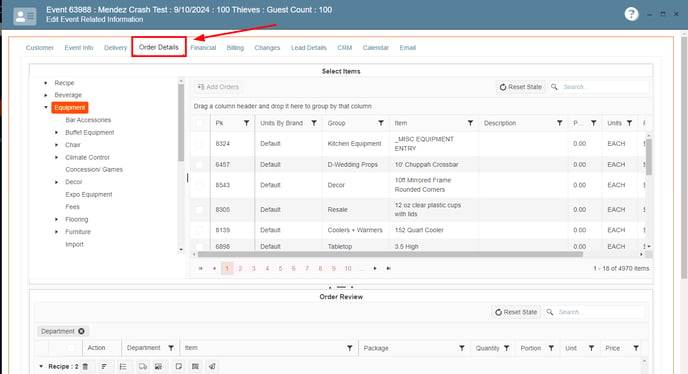
Task: Click the trash icon in Recipe group
Action: click(86, 367)
